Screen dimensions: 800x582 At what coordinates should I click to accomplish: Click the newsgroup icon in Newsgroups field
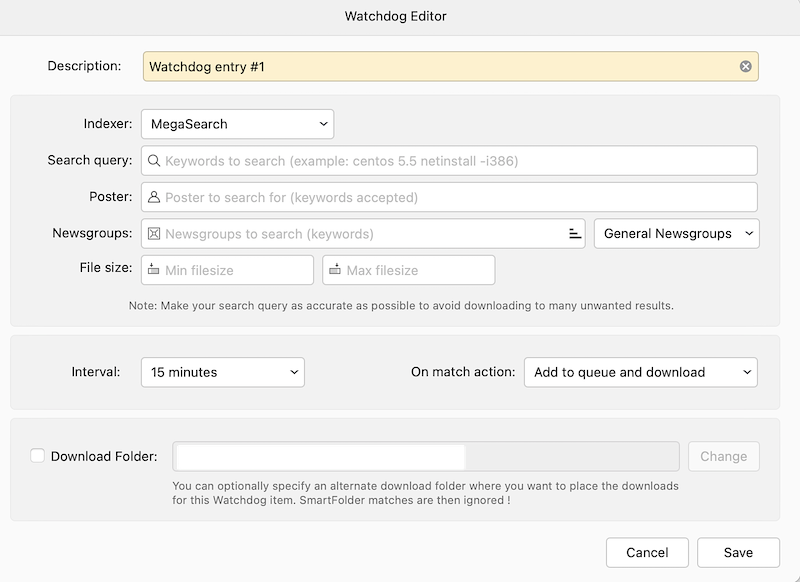(154, 234)
